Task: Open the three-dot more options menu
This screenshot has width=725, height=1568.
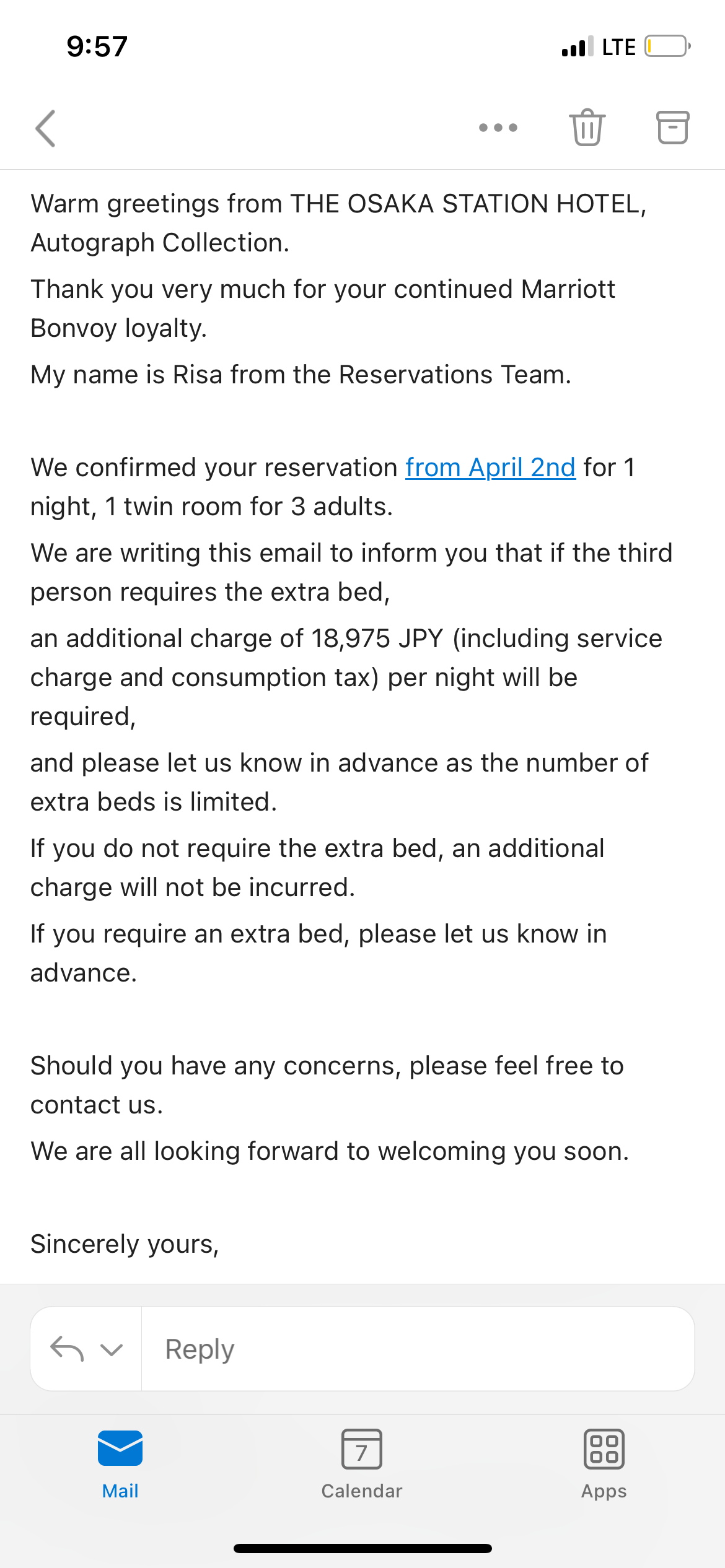Action: click(x=498, y=128)
